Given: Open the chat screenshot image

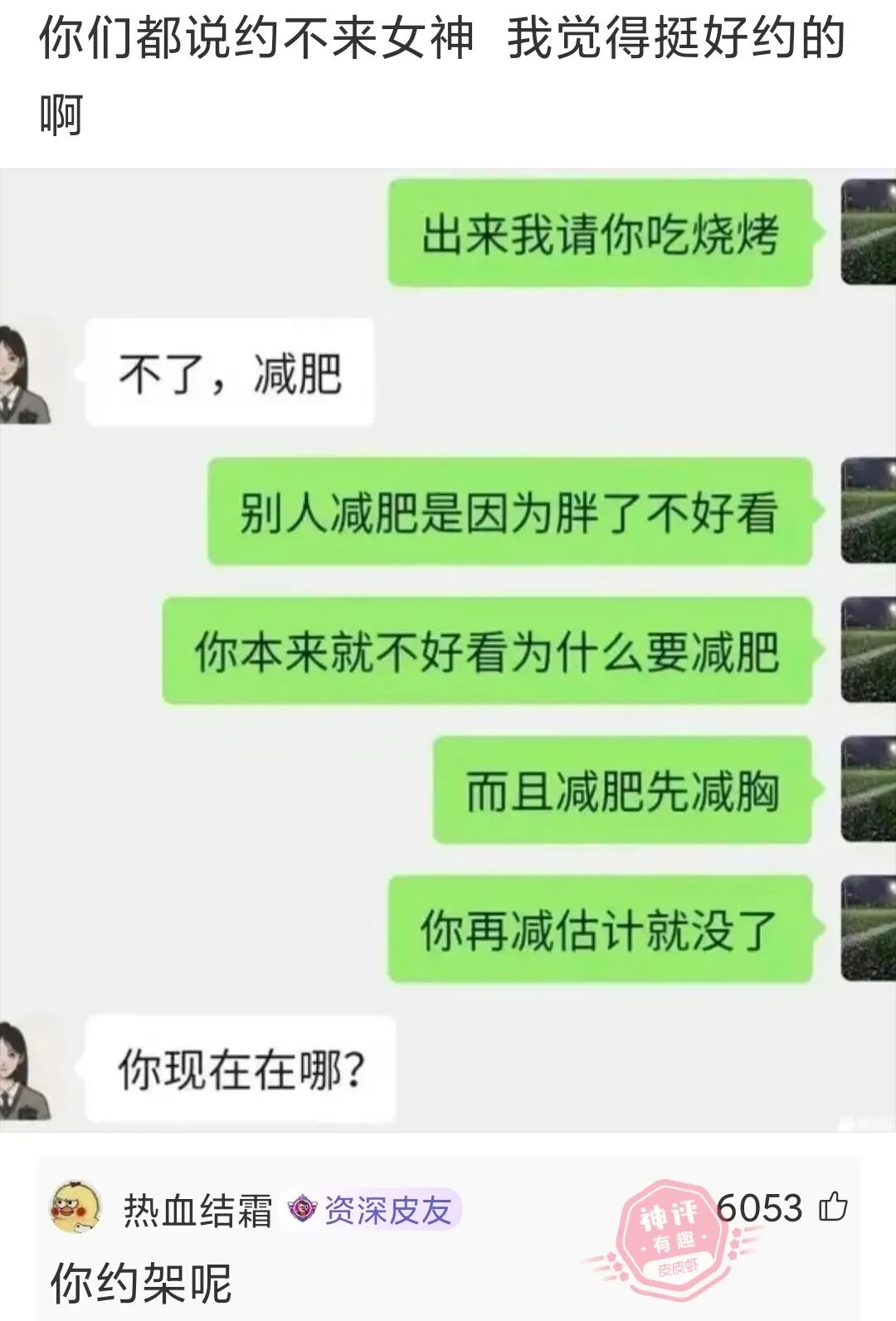Looking at the screenshot, I should tap(448, 651).
